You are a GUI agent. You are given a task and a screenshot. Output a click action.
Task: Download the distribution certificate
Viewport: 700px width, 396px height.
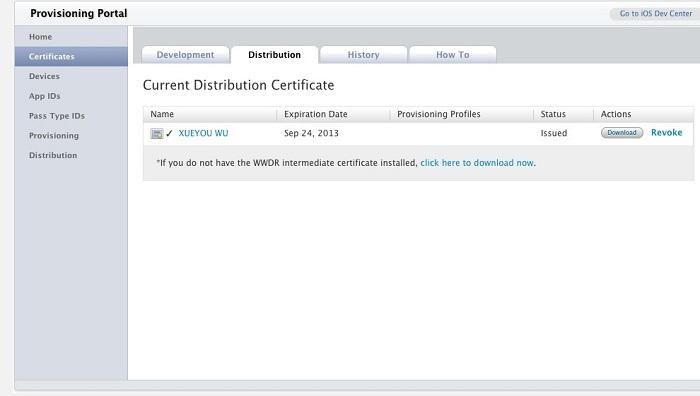pos(622,133)
